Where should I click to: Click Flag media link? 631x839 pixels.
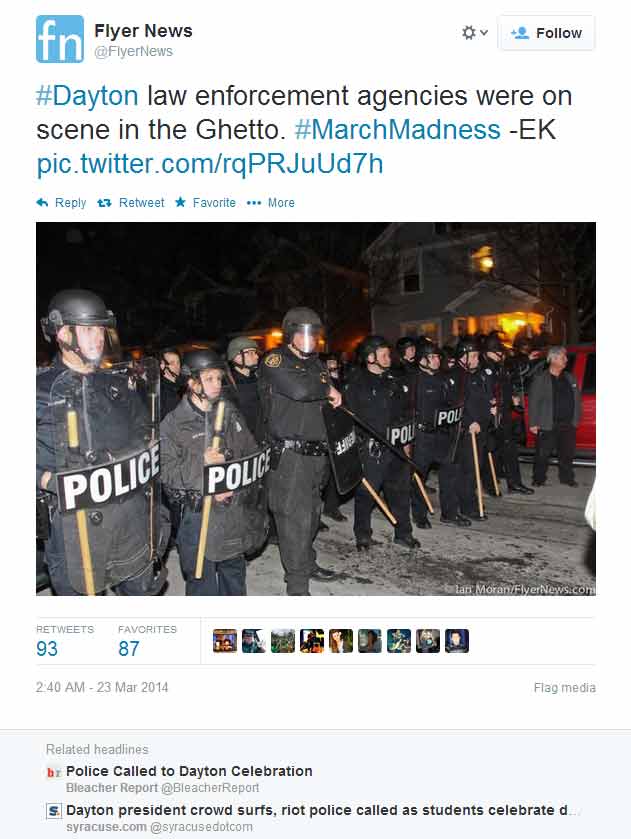565,688
